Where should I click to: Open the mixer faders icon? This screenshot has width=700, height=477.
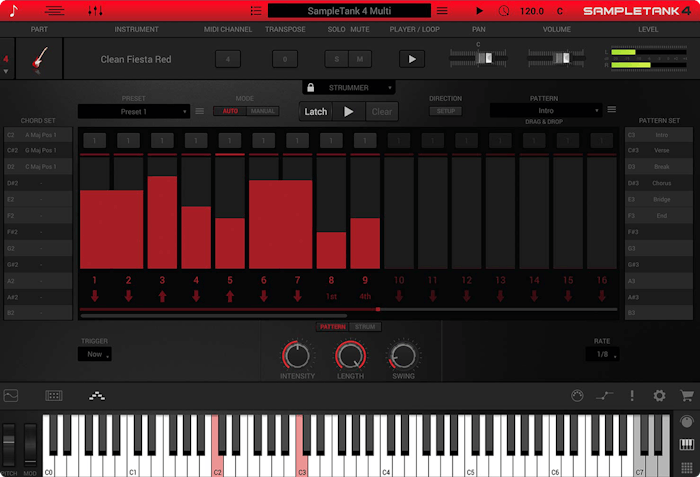pyautogui.click(x=95, y=10)
